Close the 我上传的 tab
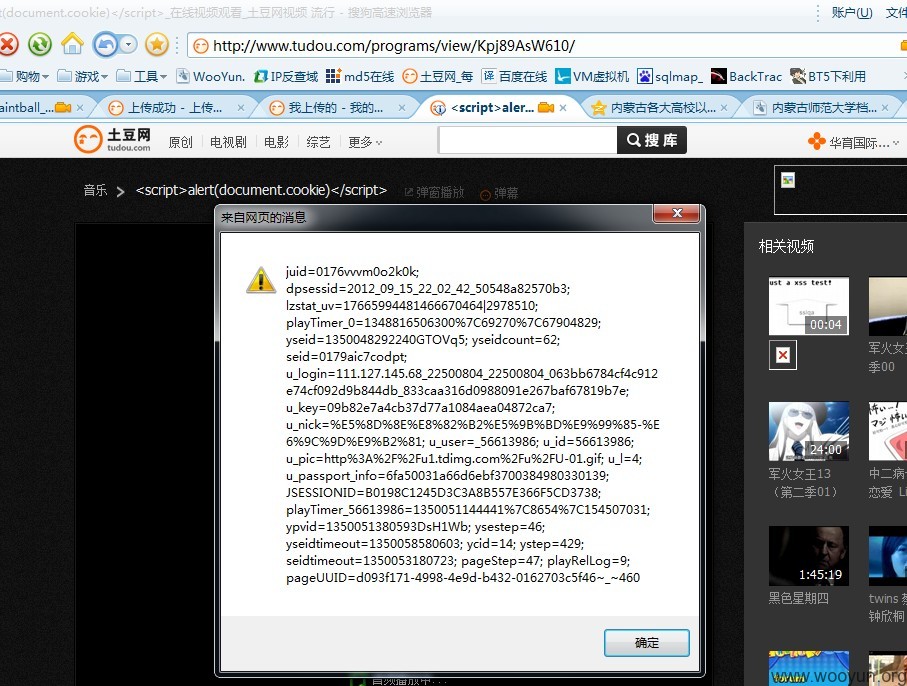This screenshot has height=686, width=907. pos(401,108)
